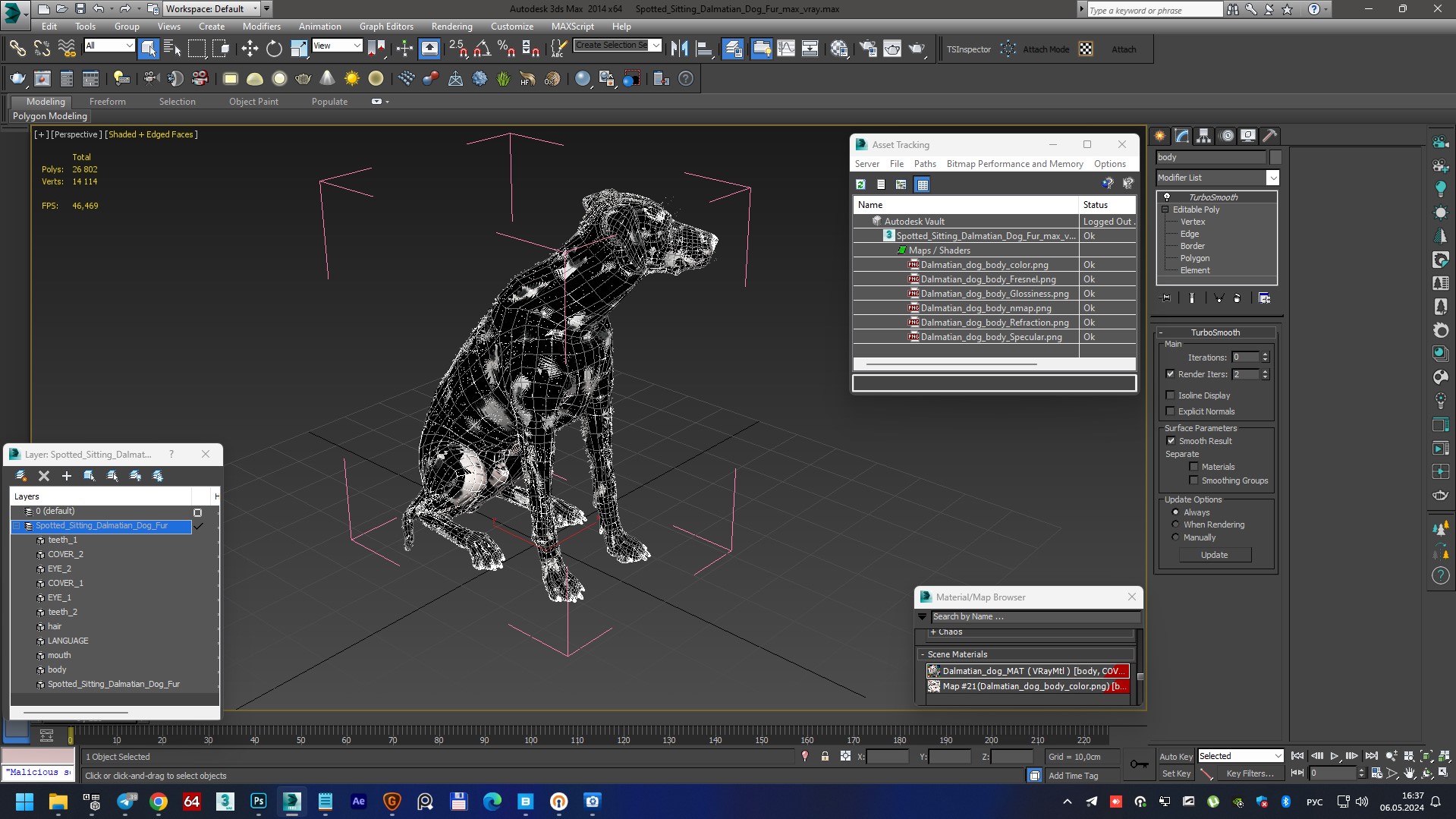Click Pin Stack icon under modifier stack
Viewport: 1456px width, 819px height.
coord(1166,298)
